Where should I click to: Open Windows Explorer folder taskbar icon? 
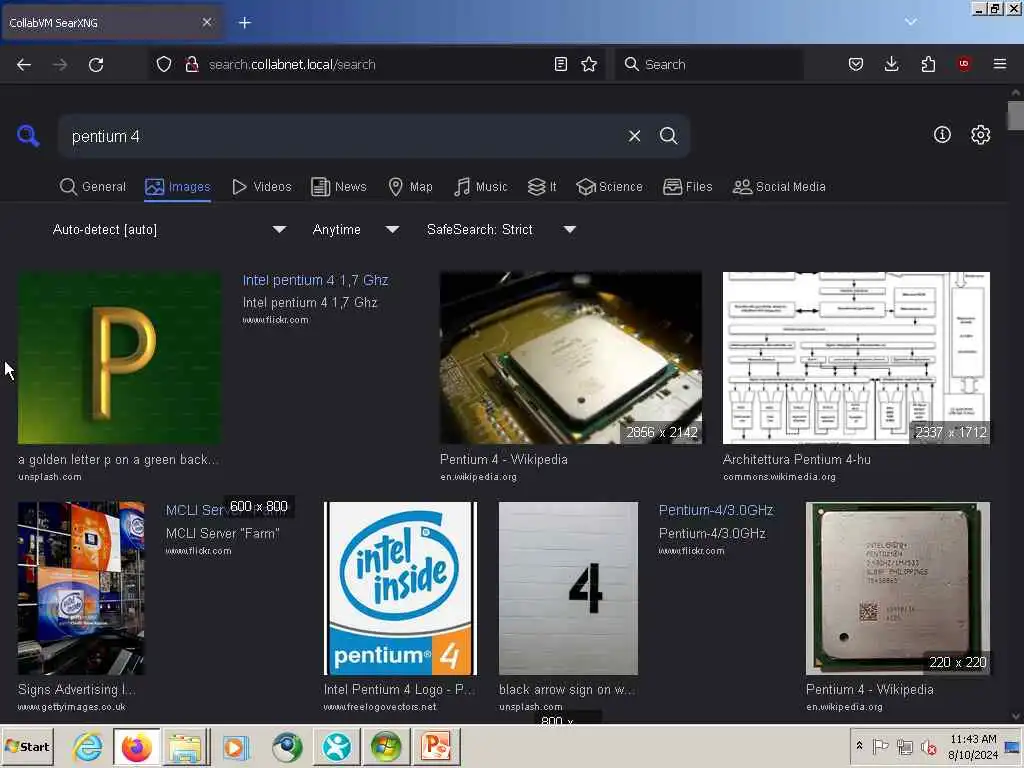tap(185, 746)
